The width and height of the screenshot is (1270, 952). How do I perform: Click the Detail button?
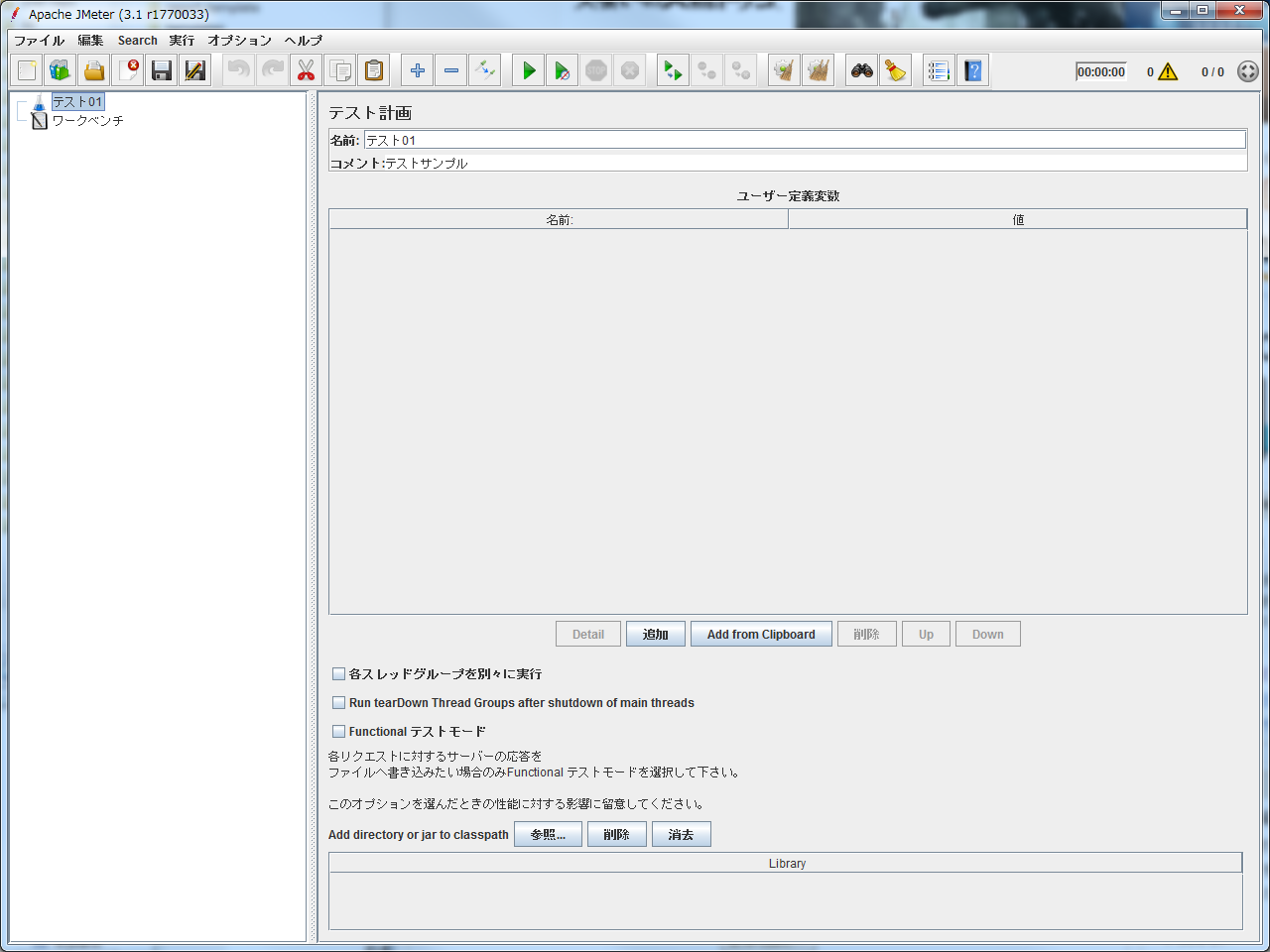coord(588,635)
